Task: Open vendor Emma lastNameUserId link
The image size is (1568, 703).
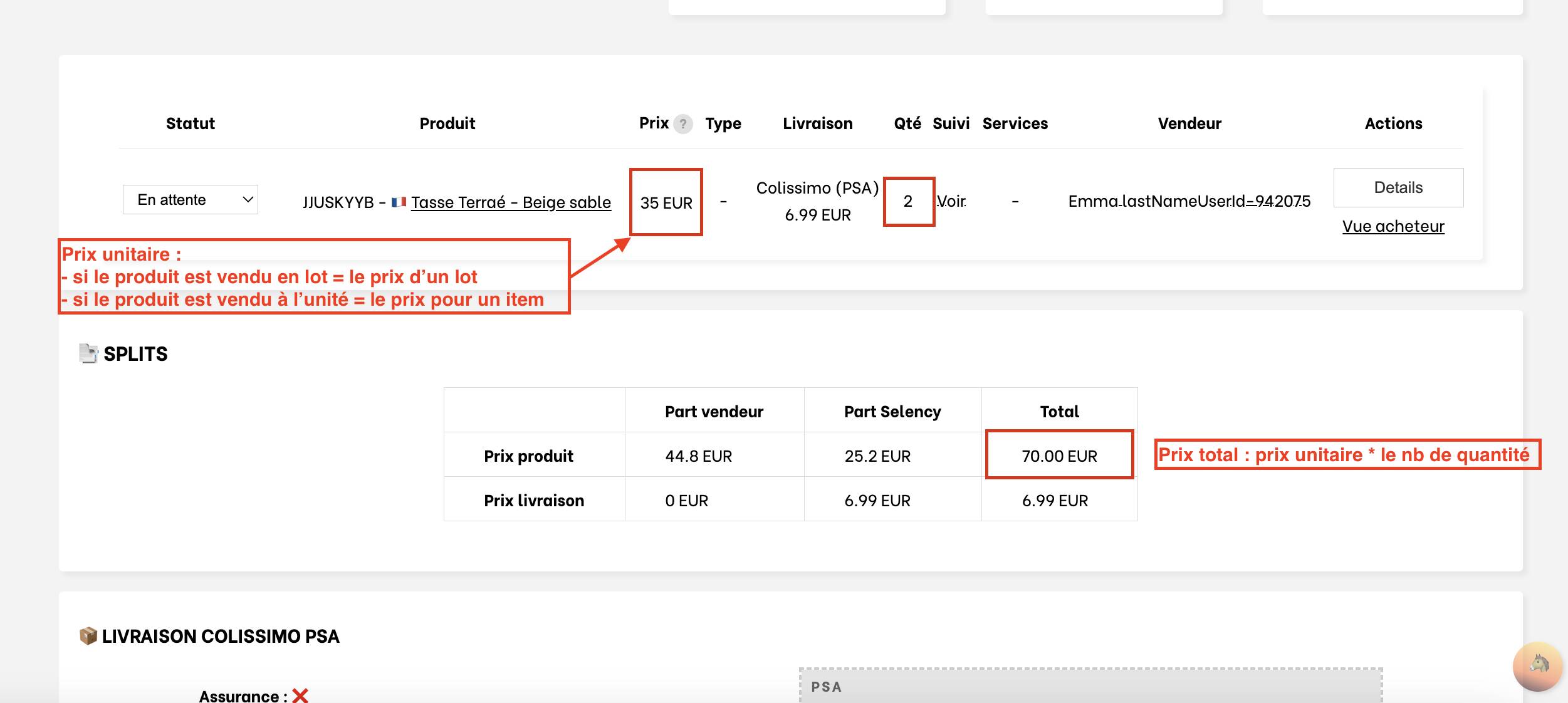Action: pos(1189,201)
